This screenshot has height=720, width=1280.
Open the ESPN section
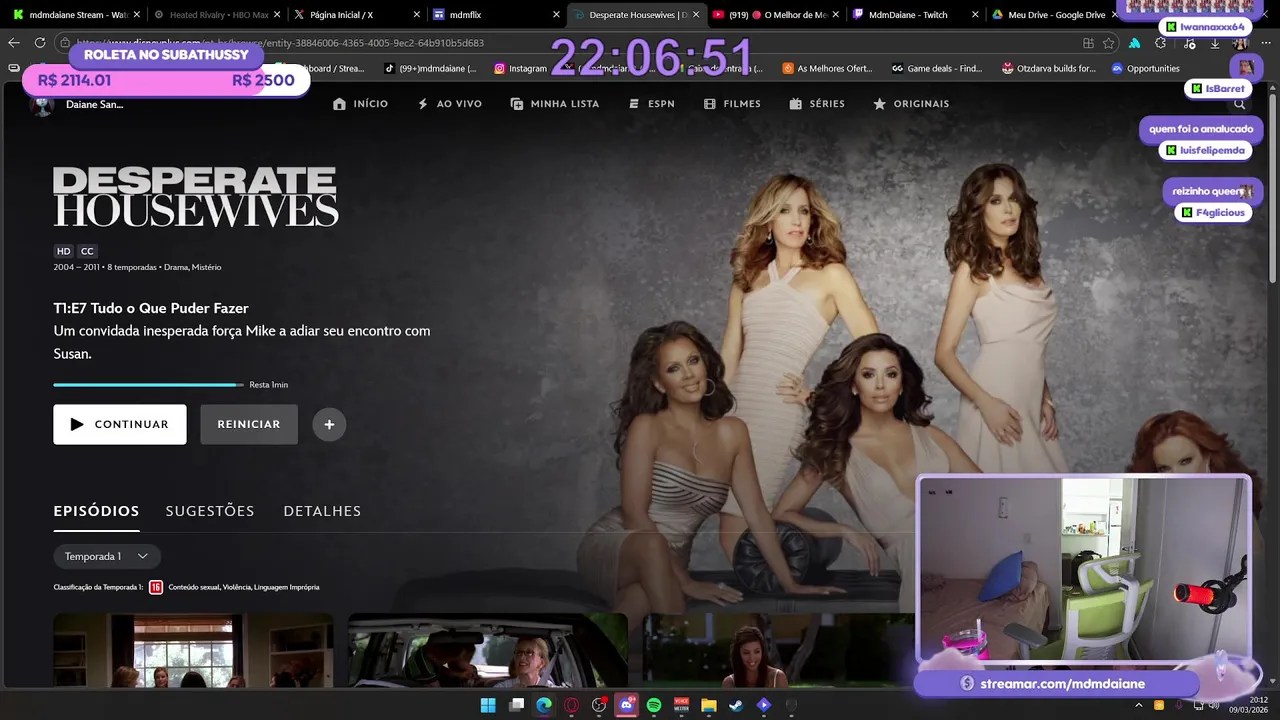651,104
